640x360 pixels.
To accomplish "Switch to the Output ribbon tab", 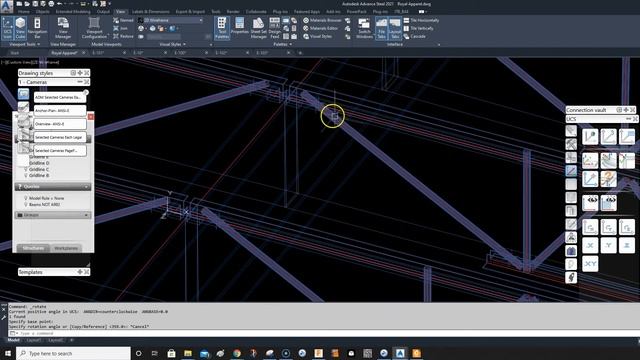I will pyautogui.click(x=103, y=12).
